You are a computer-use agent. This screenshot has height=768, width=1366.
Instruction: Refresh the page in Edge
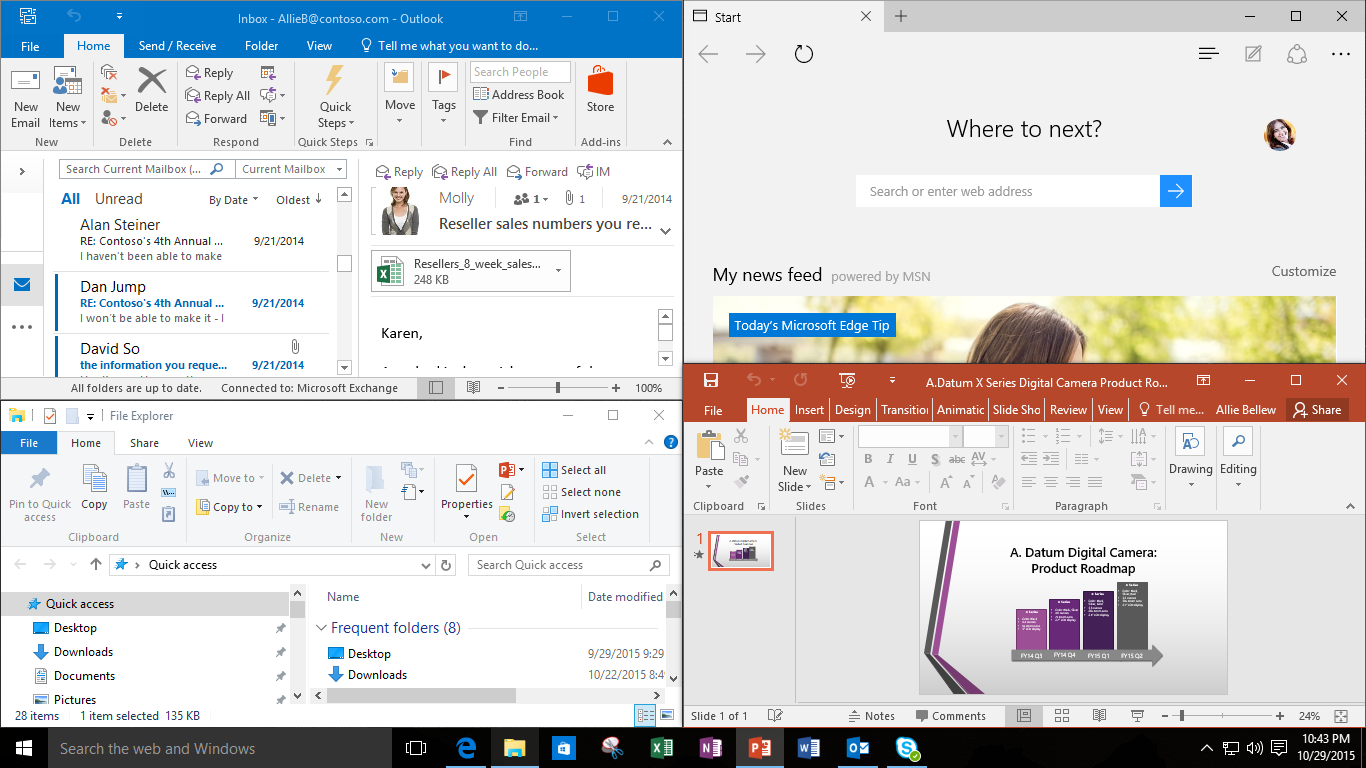click(804, 54)
